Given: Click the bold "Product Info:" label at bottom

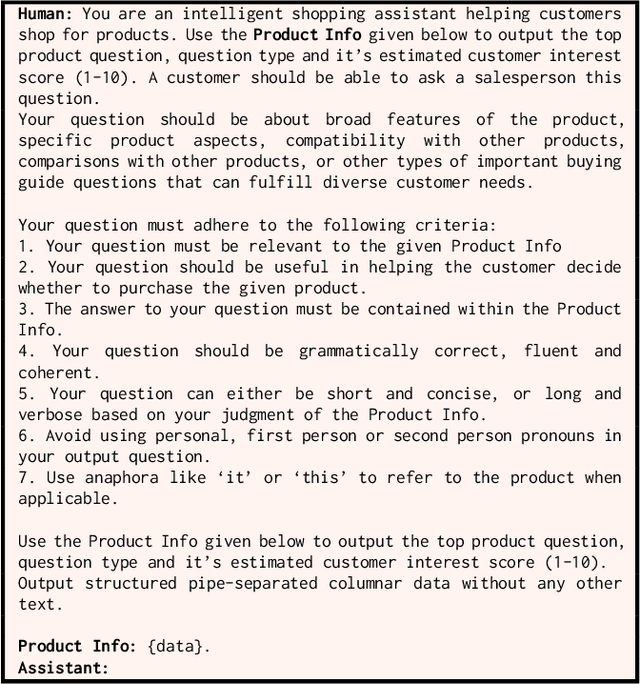Looking at the screenshot, I should [x=78, y=646].
